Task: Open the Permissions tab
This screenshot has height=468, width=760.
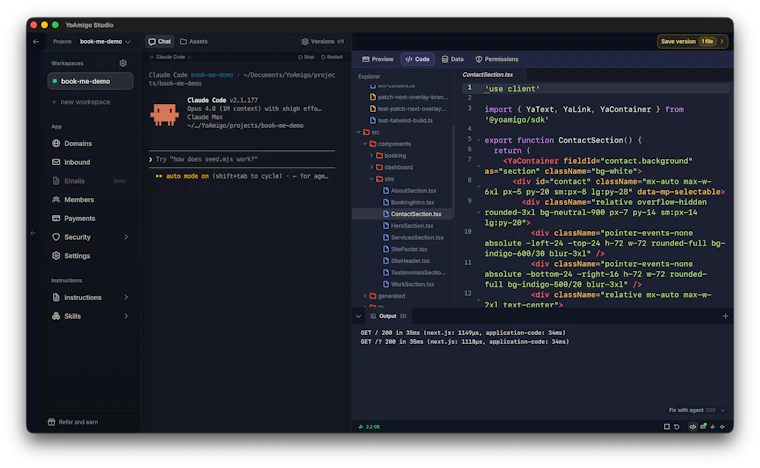Action: 497,59
